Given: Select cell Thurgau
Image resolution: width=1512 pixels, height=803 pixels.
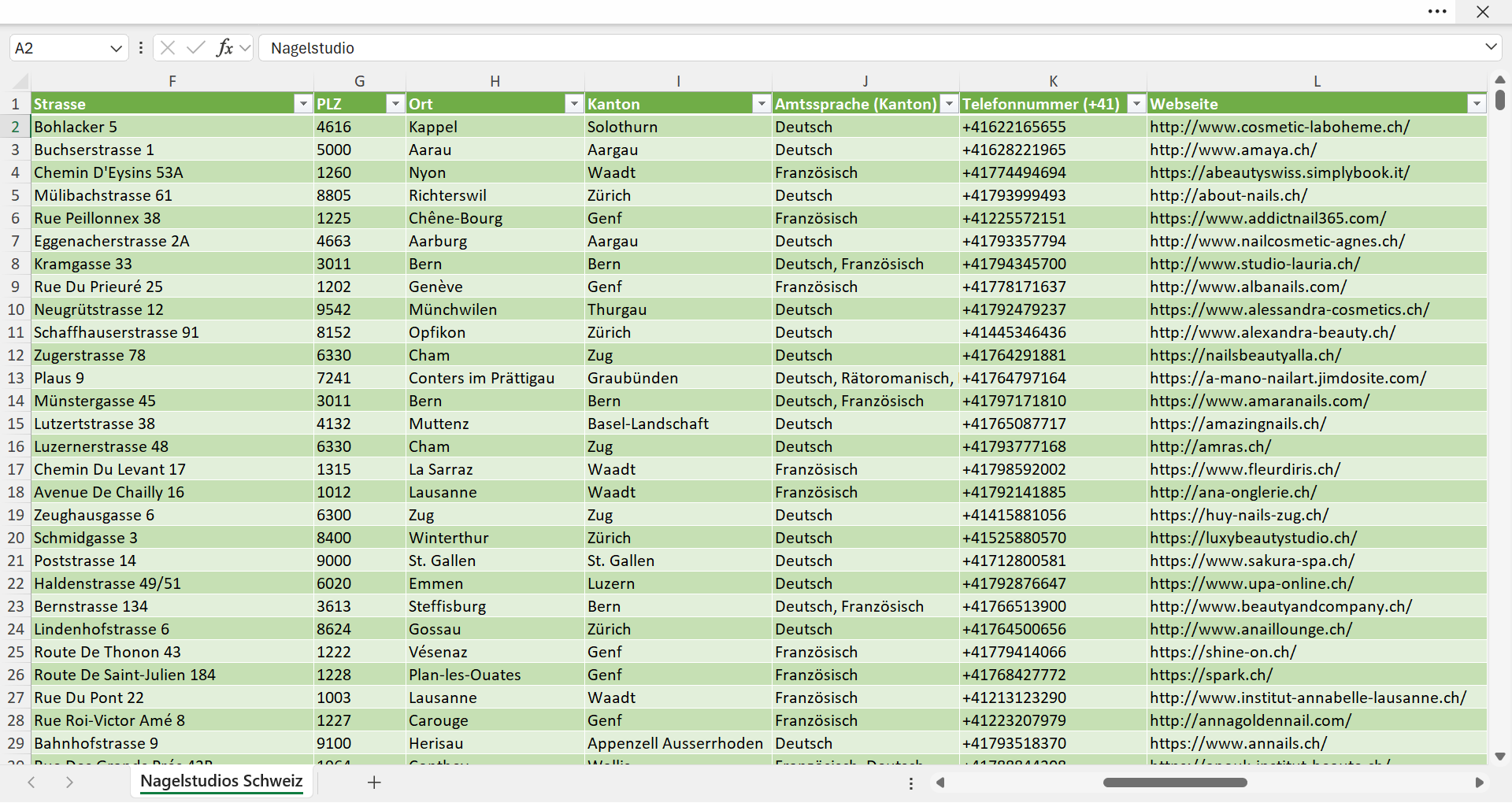Looking at the screenshot, I should tap(678, 309).
